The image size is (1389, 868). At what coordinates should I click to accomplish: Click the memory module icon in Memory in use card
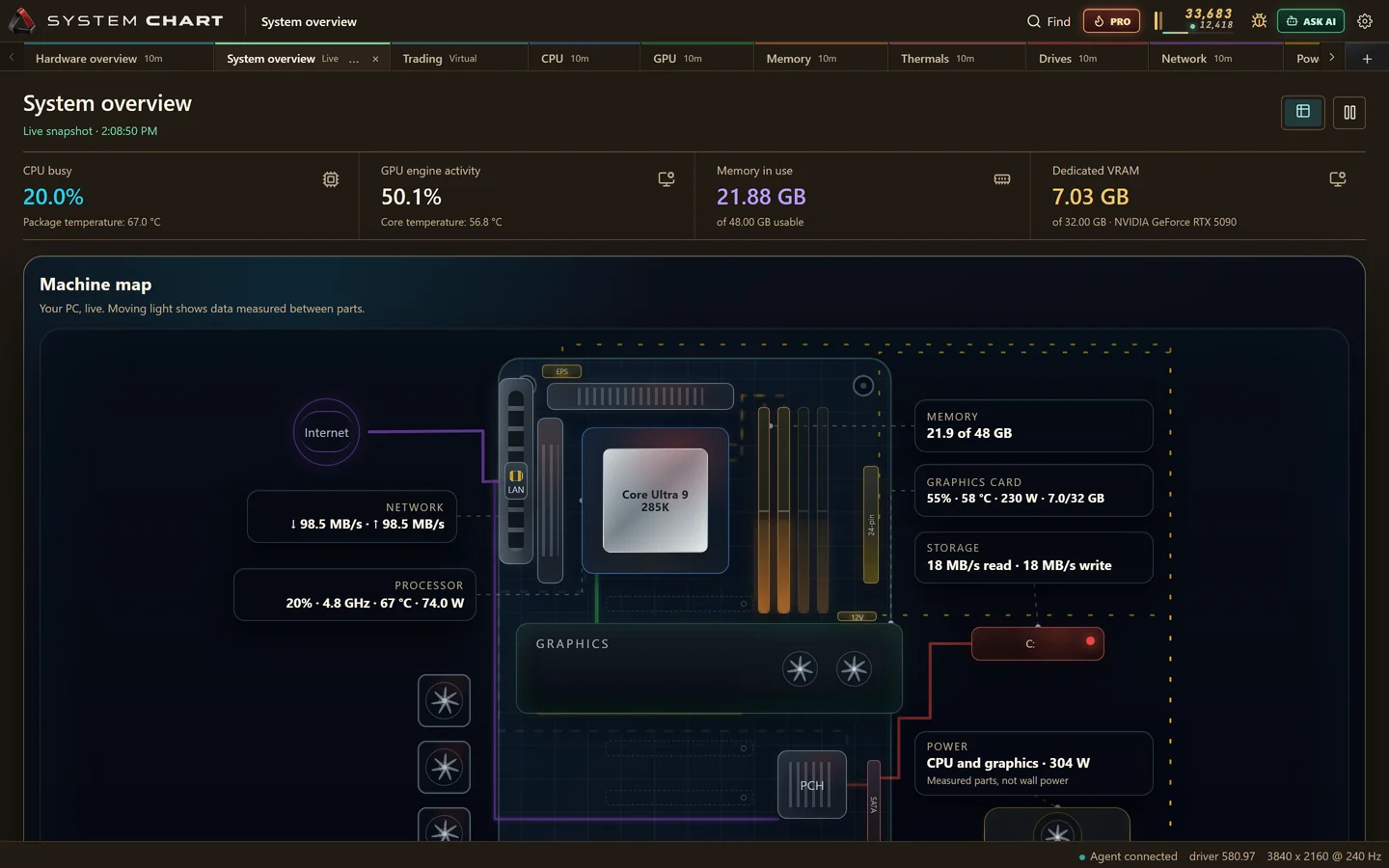coord(1002,179)
